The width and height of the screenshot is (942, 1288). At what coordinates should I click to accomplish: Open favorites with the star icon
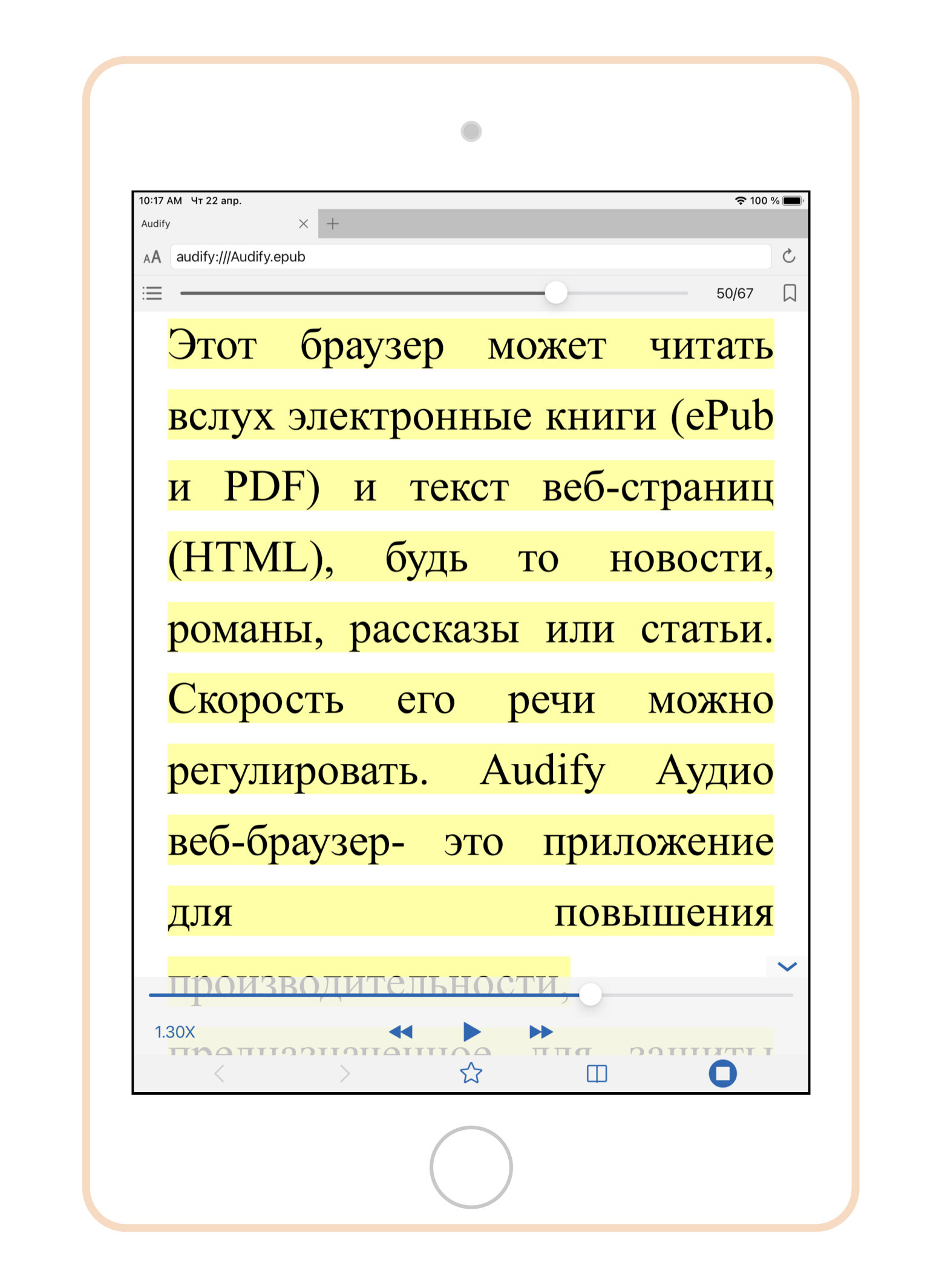471,1073
